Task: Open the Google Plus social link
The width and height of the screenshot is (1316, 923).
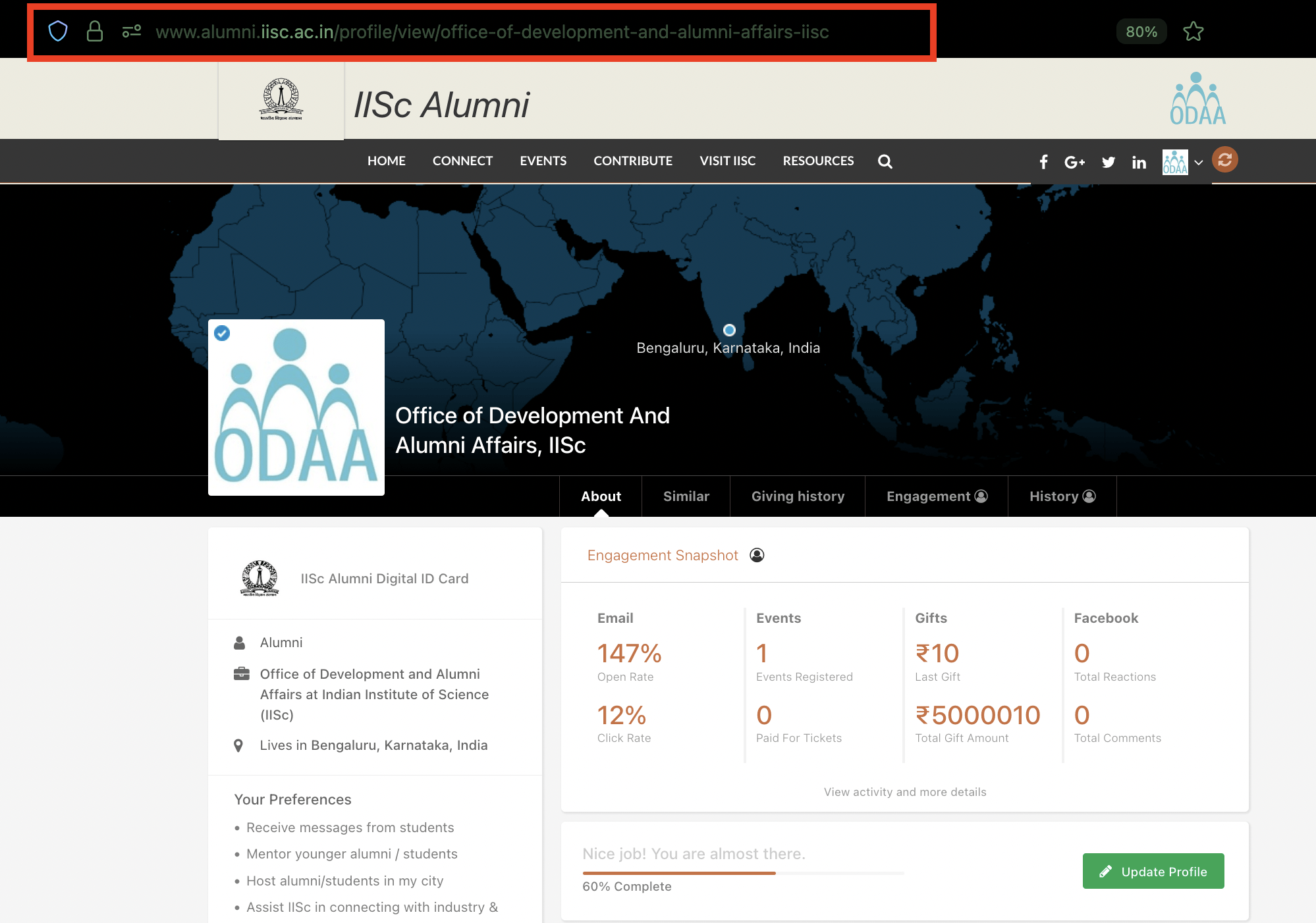Action: pos(1074,162)
